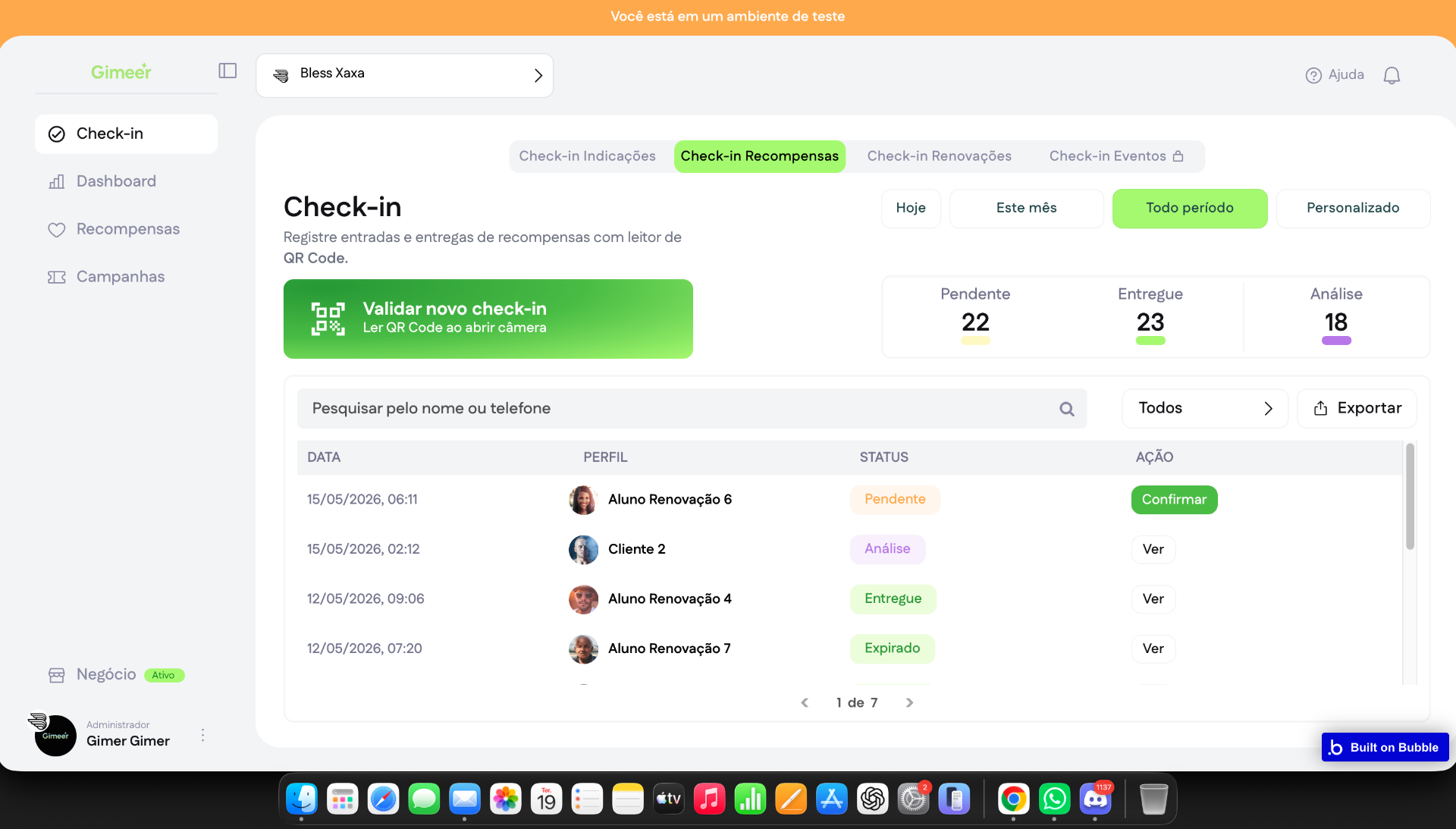Click Ver for Aluno Renovação 7
The width and height of the screenshot is (1456, 829).
click(1153, 648)
